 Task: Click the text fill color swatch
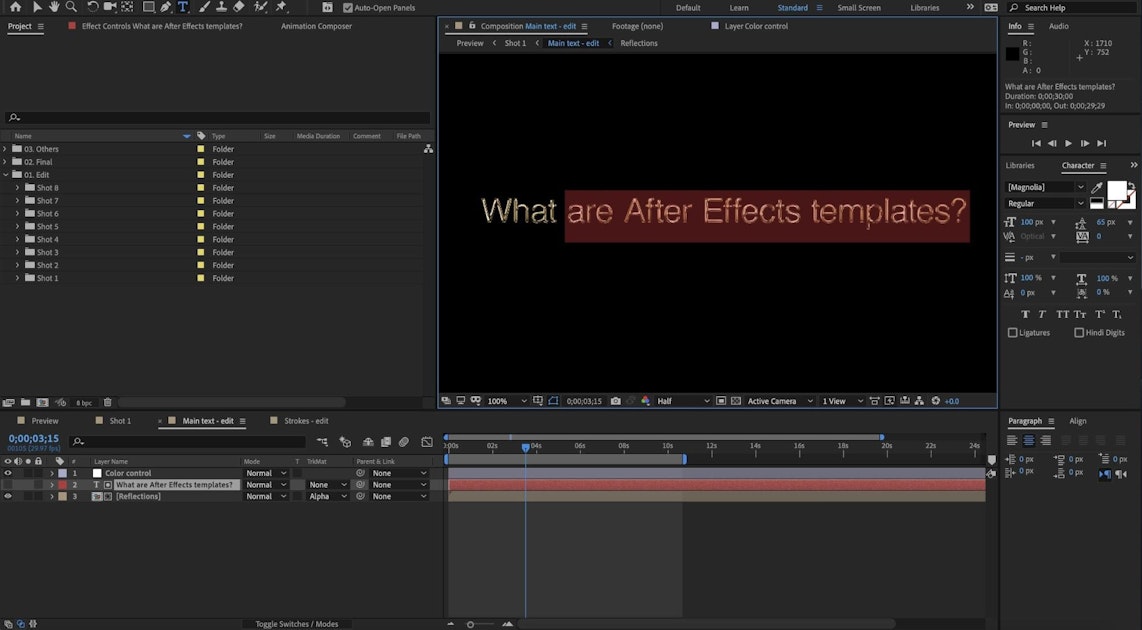1117,190
